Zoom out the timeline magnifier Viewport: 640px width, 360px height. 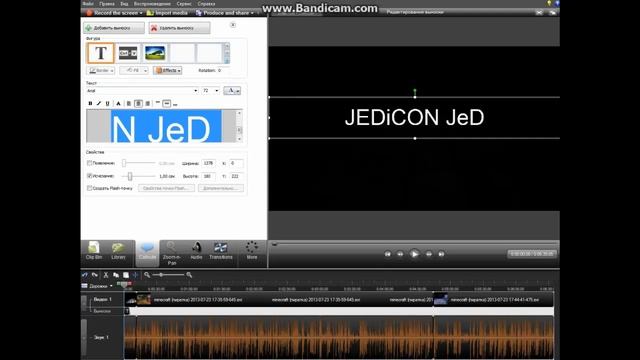(x=147, y=275)
